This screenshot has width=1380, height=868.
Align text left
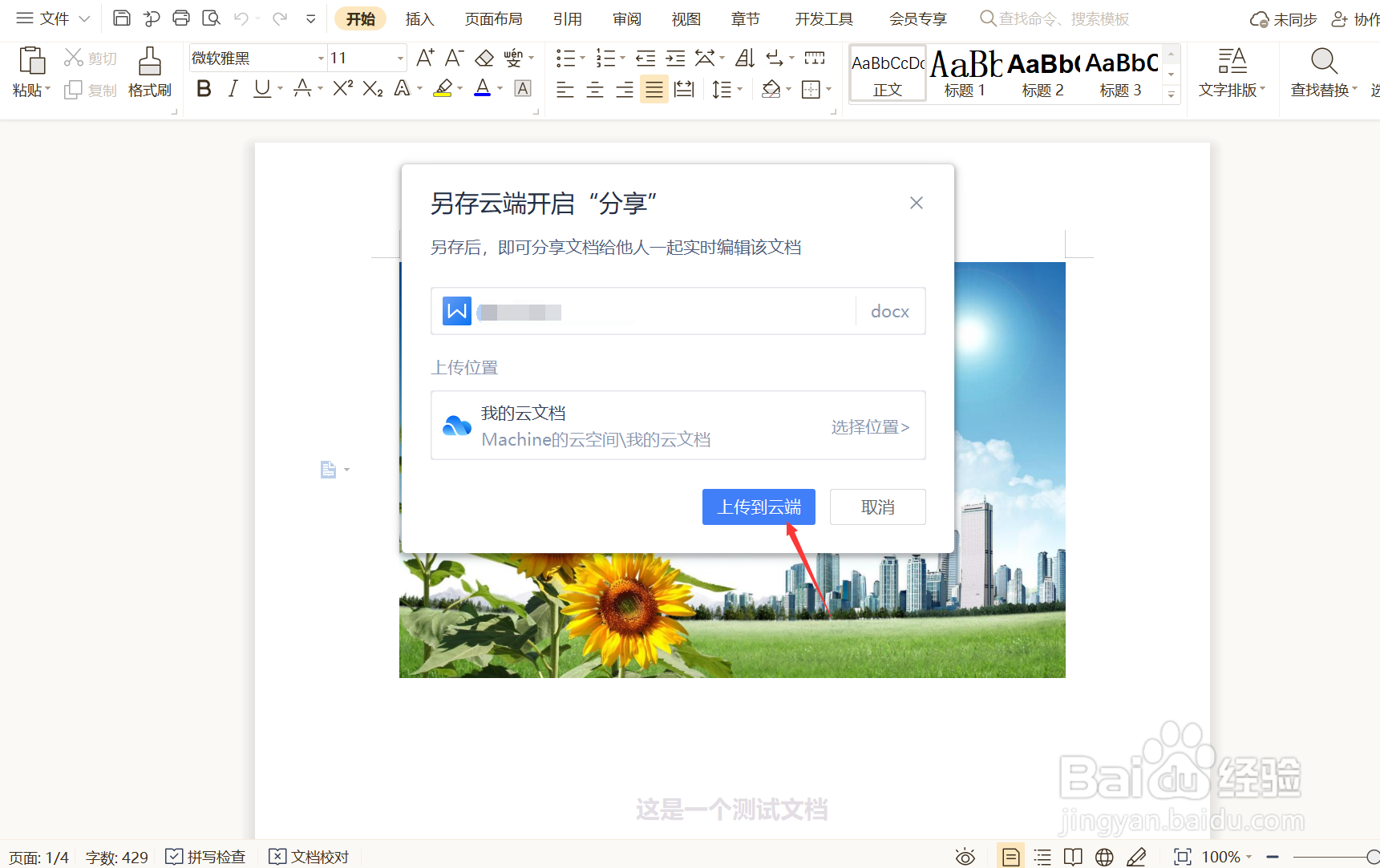click(565, 89)
